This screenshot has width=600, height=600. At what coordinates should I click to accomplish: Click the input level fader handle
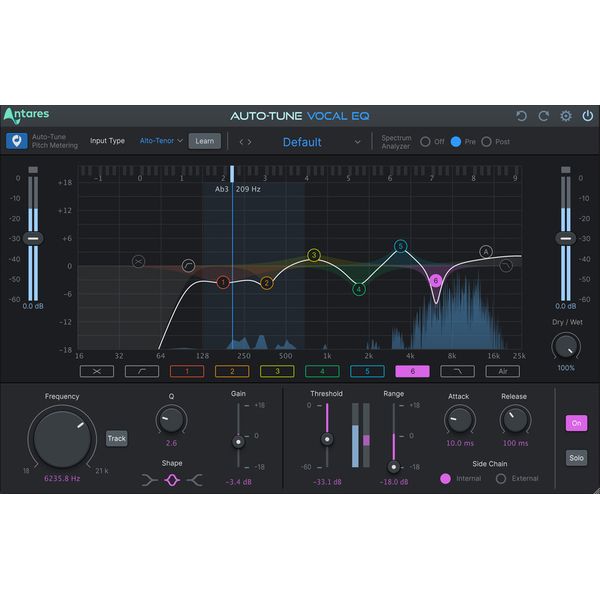click(x=33, y=238)
